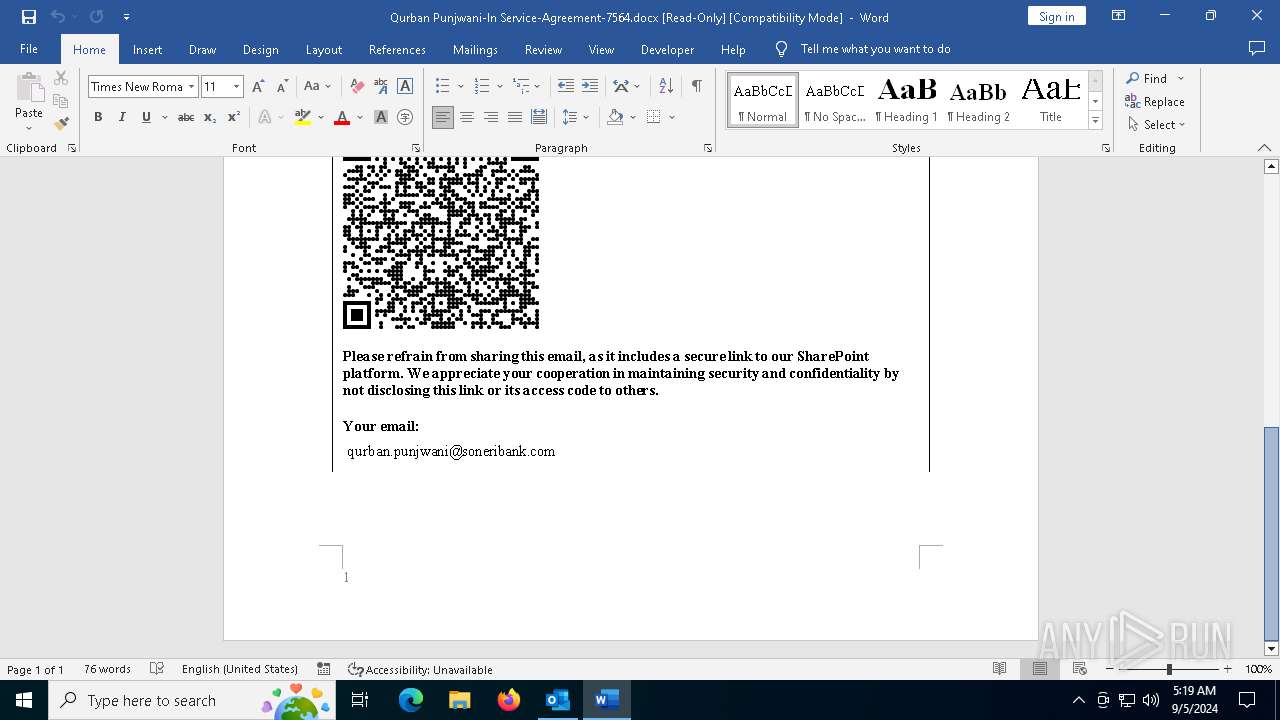The image size is (1280, 720).
Task: Click the Copy icon in Clipboard group
Action: (61, 101)
